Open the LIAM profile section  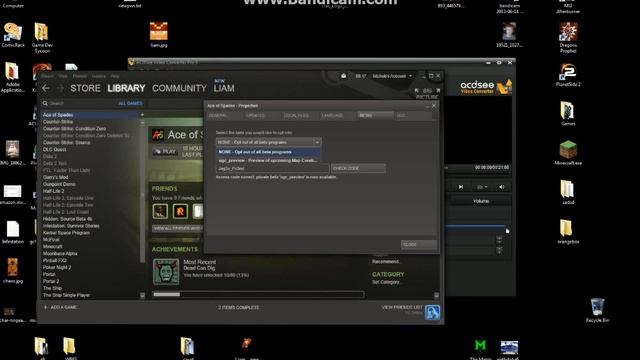point(224,88)
